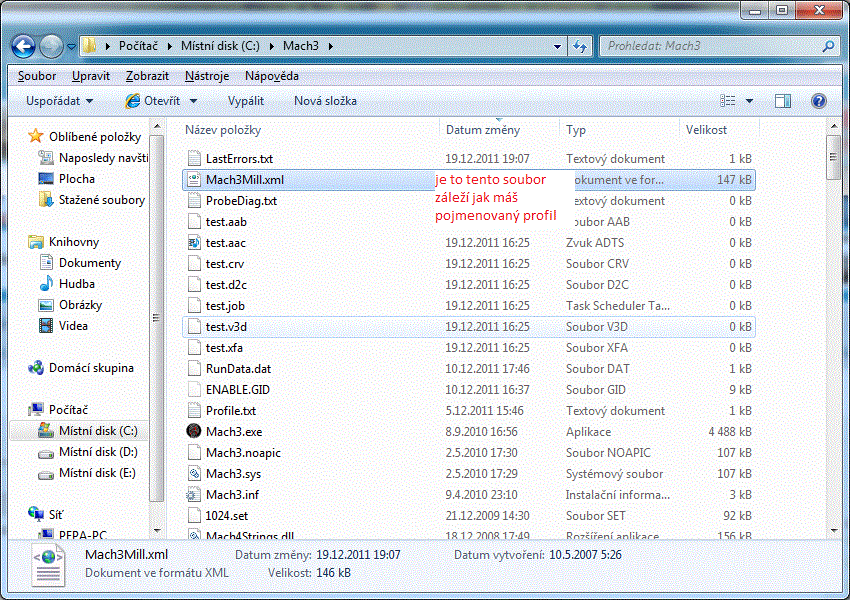The width and height of the screenshot is (850, 600).
Task: Click the refresh icon beside address bar
Action: pyautogui.click(x=580, y=46)
